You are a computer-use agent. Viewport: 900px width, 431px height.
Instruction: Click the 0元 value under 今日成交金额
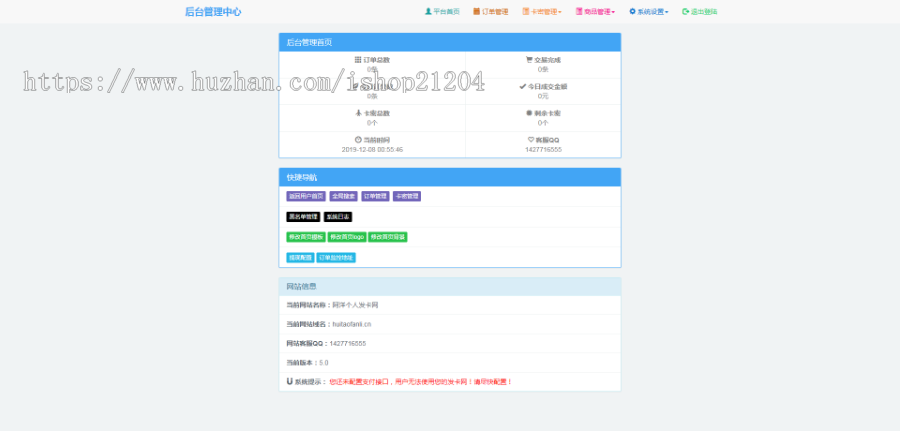543,96
